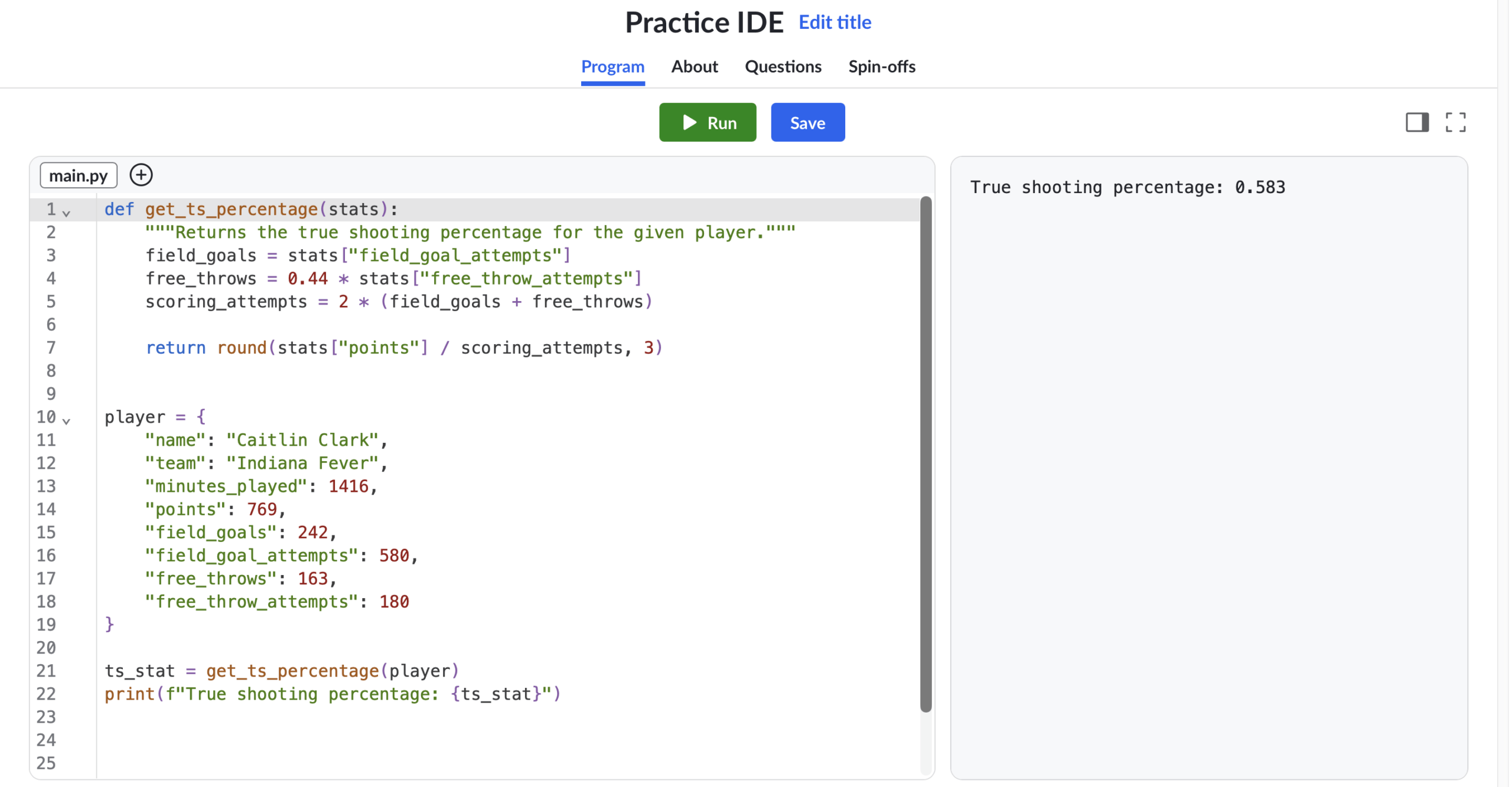Image resolution: width=1512 pixels, height=787 pixels.
Task: Open the About tab
Action: pos(696,67)
